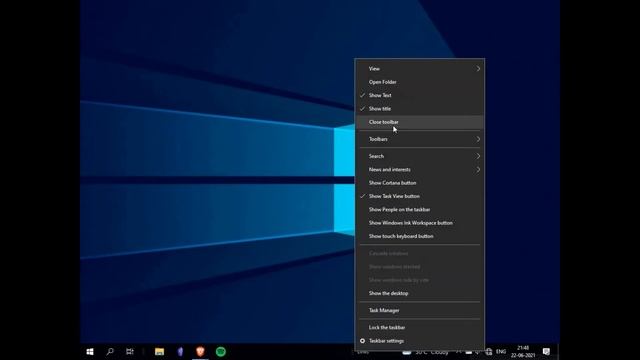
Task: Select Close toolbar menu entry
Action: click(x=420, y=122)
